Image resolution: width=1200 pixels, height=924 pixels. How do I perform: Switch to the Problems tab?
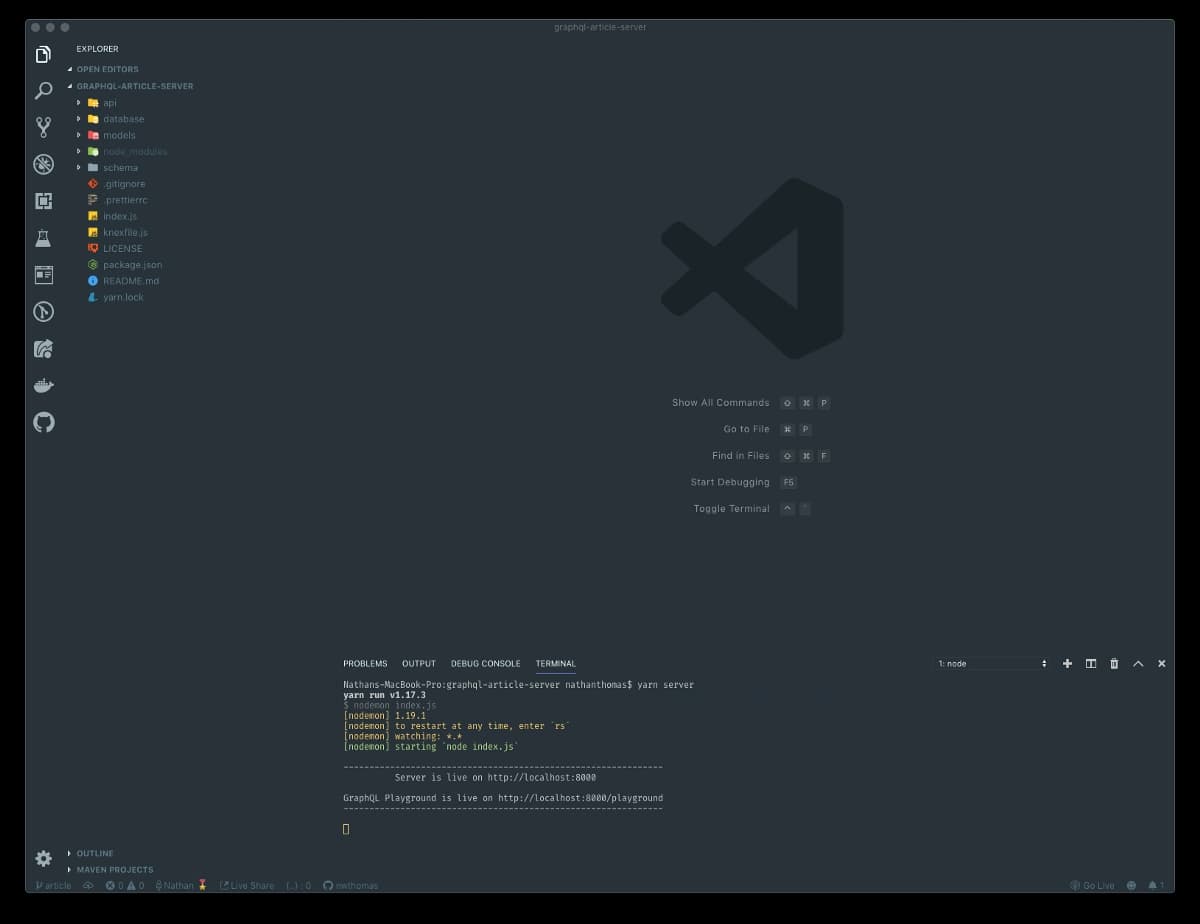(365, 663)
